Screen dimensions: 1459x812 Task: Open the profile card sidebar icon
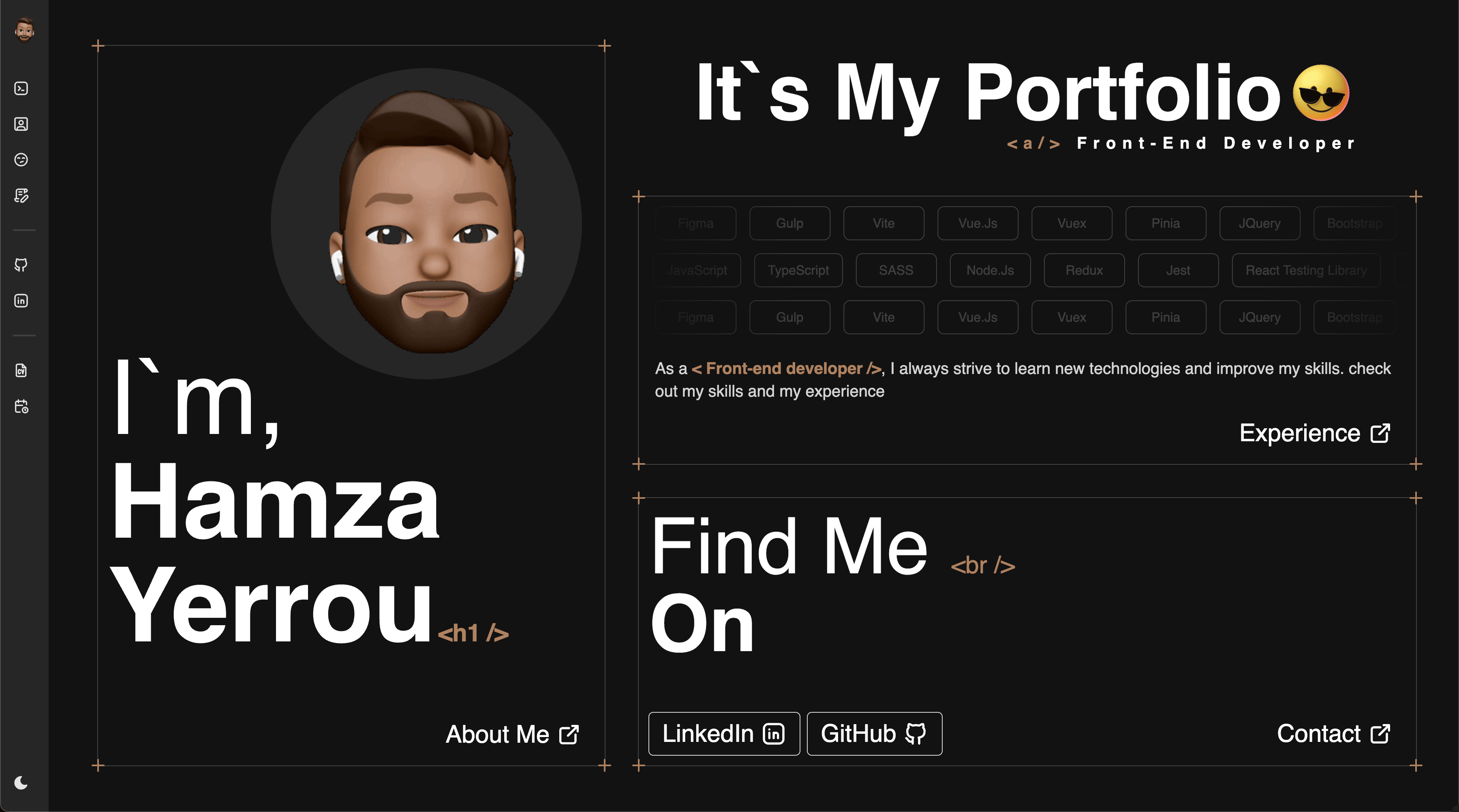pos(21,124)
